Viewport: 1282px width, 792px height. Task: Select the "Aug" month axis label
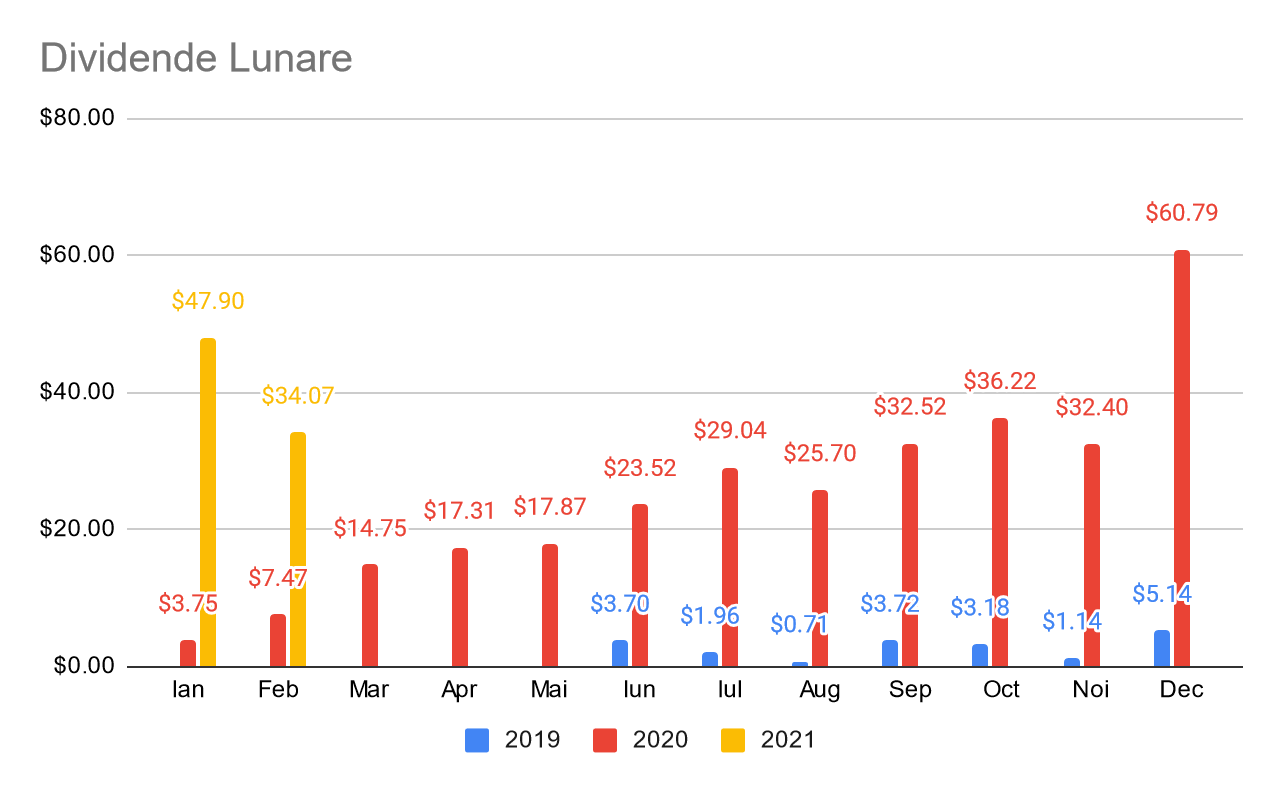pyautogui.click(x=820, y=690)
